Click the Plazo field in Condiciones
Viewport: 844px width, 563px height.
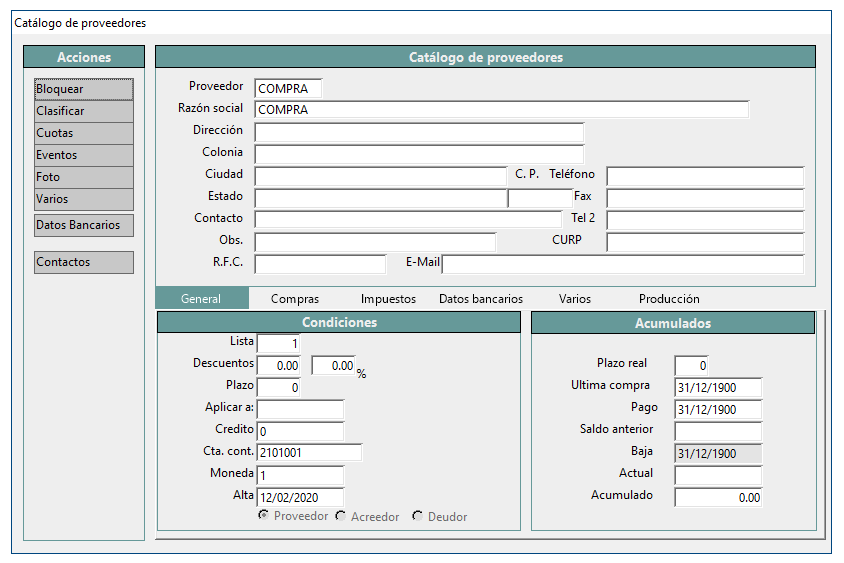tap(278, 388)
